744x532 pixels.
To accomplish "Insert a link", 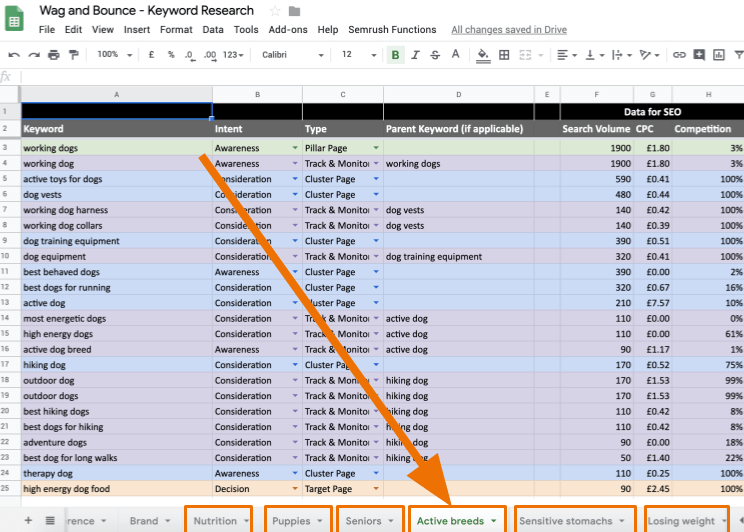I will point(679,55).
